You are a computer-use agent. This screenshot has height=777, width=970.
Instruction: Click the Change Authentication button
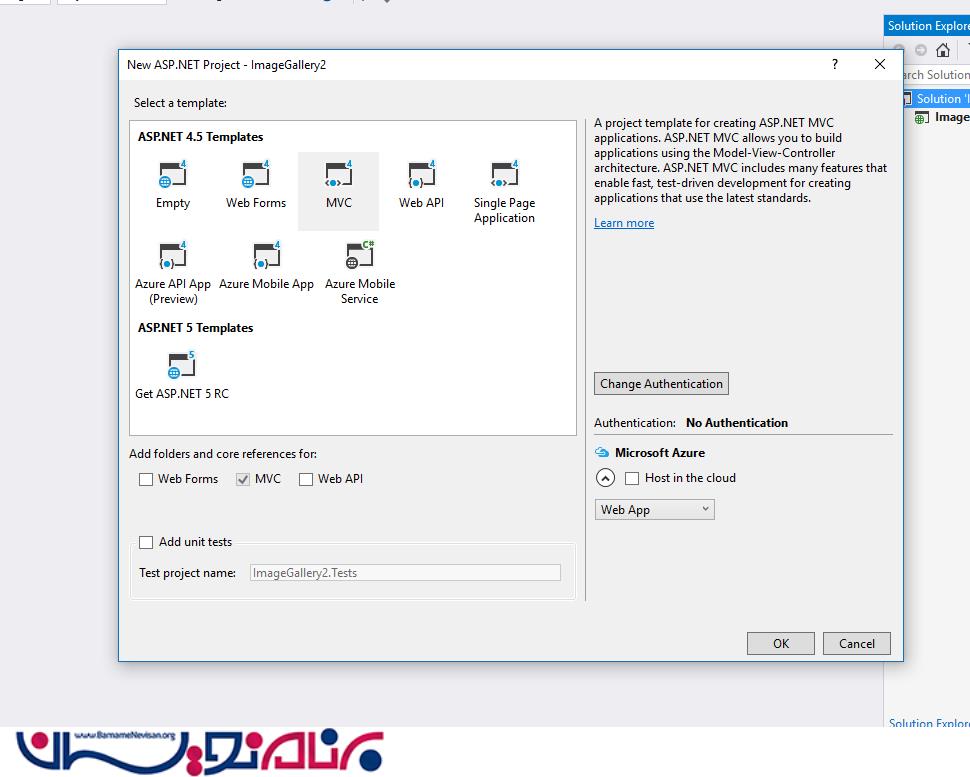[661, 384]
